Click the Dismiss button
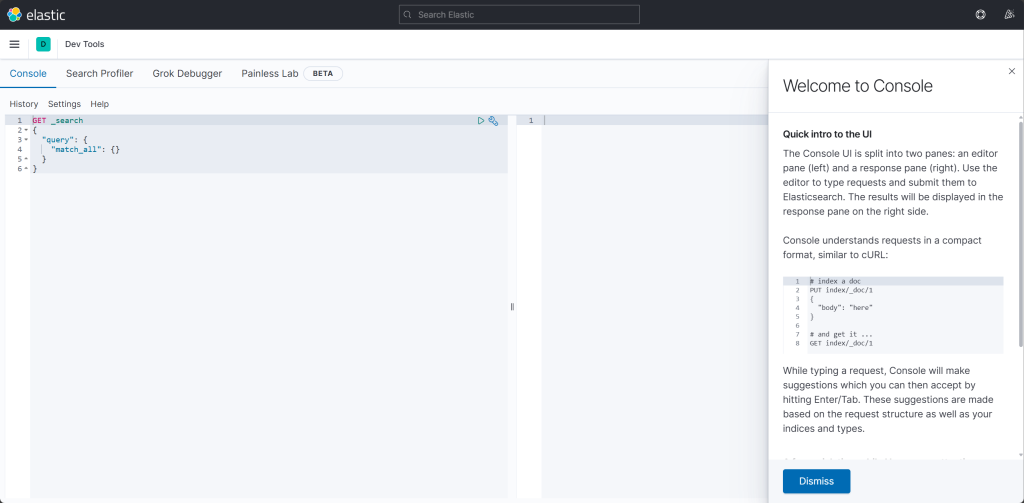 (x=816, y=481)
